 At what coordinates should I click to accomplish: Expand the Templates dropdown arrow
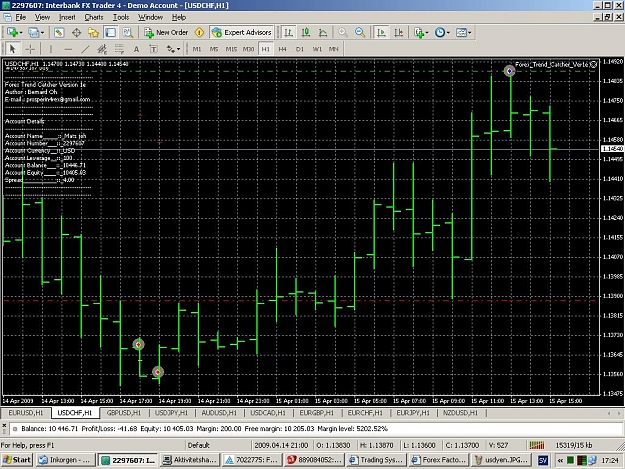pos(470,33)
